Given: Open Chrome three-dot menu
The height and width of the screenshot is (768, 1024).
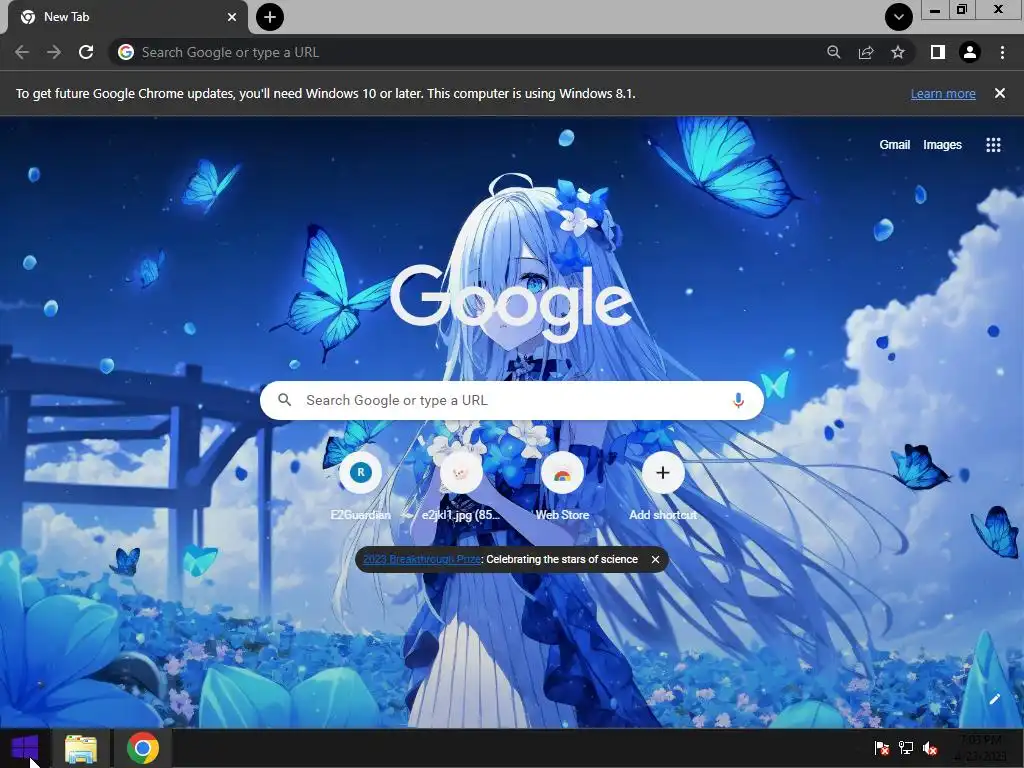Looking at the screenshot, I should tap(1002, 52).
